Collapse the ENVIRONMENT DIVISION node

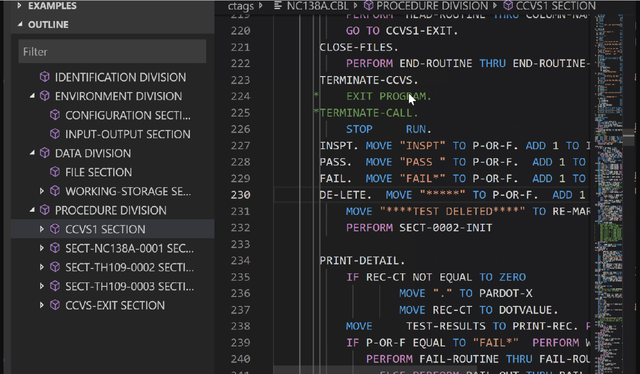coord(32,96)
